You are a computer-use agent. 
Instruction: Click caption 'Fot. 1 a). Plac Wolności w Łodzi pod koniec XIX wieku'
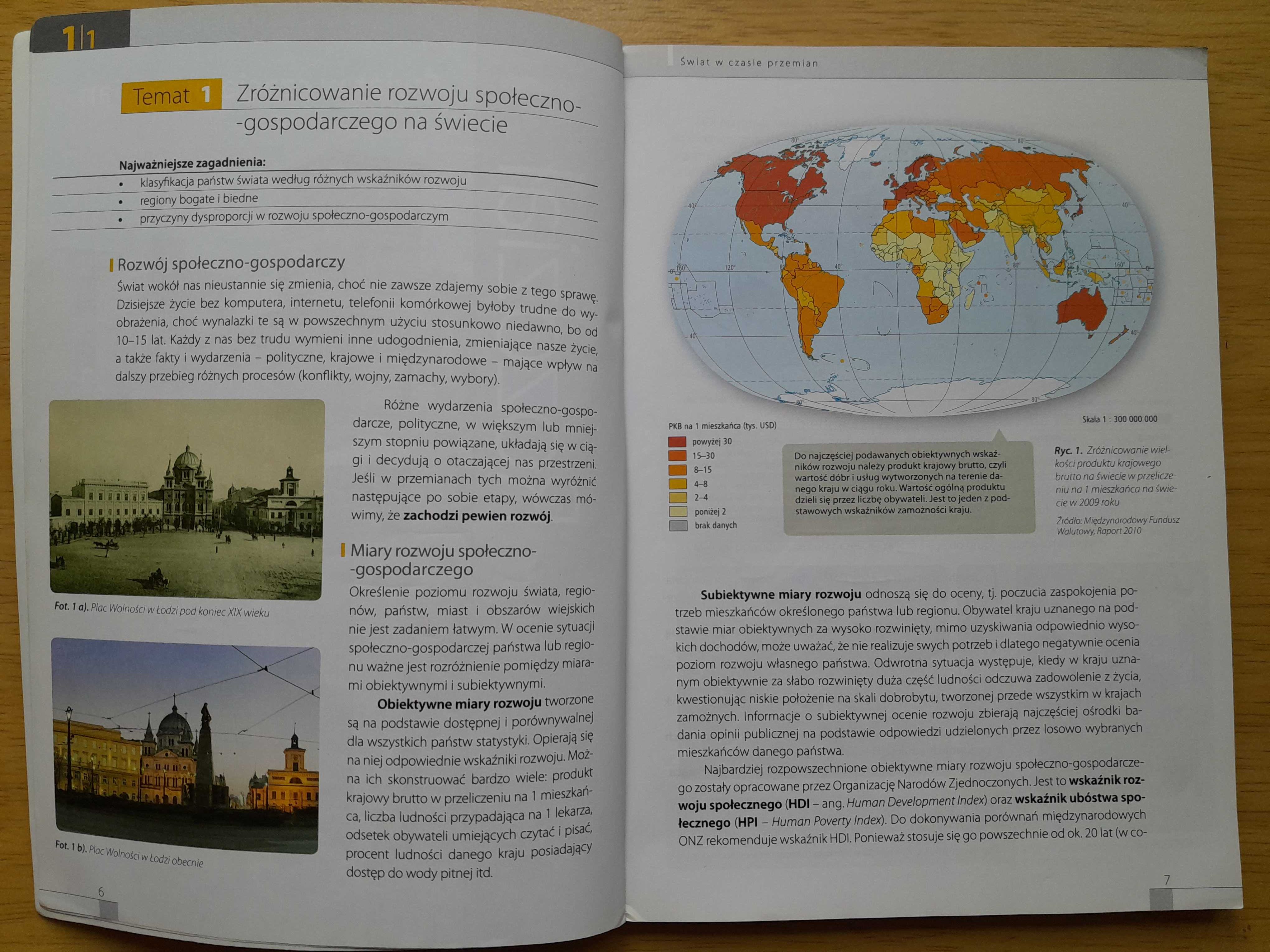click(162, 609)
